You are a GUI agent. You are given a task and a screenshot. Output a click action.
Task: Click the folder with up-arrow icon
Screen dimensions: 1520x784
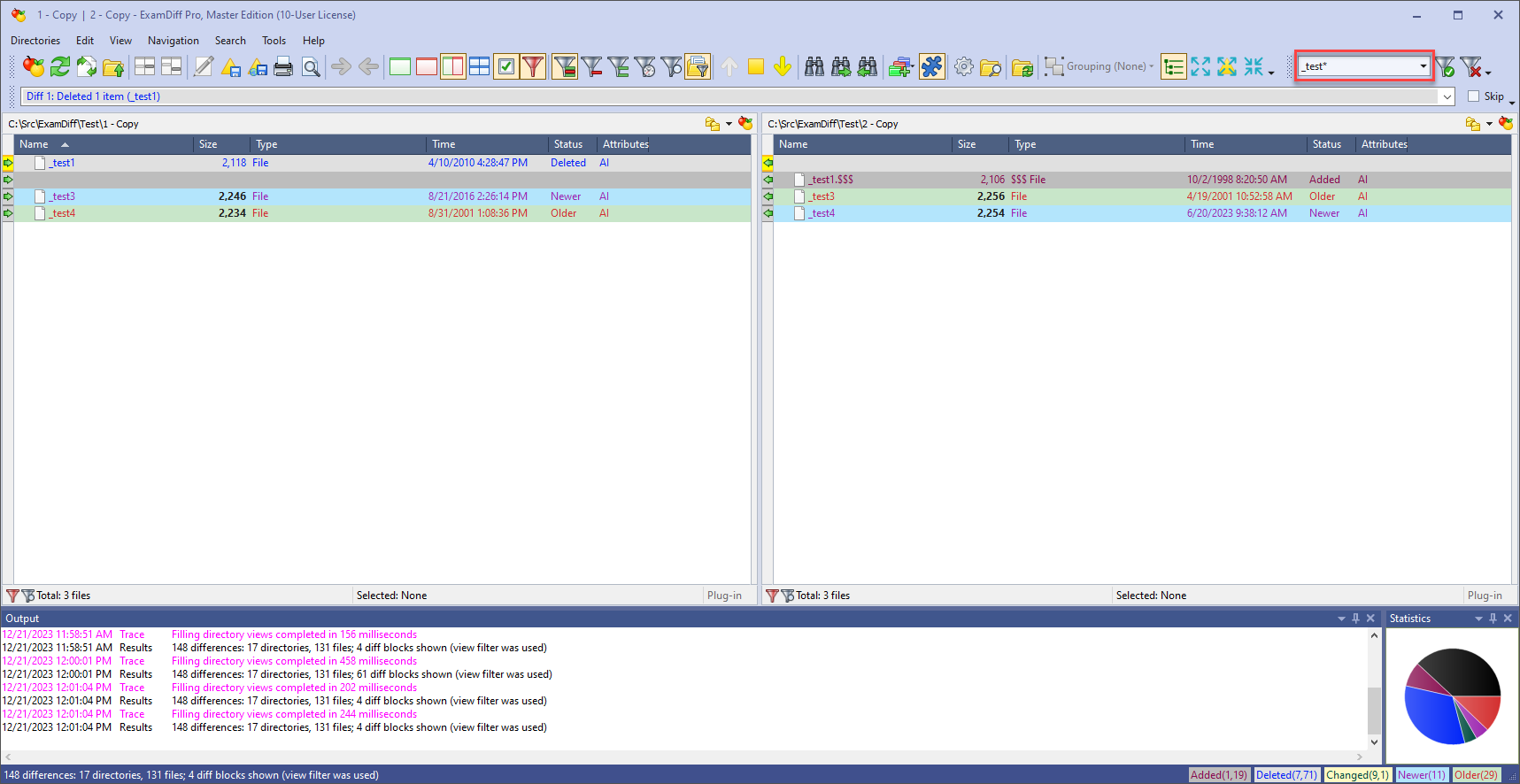pyautogui.click(x=113, y=66)
